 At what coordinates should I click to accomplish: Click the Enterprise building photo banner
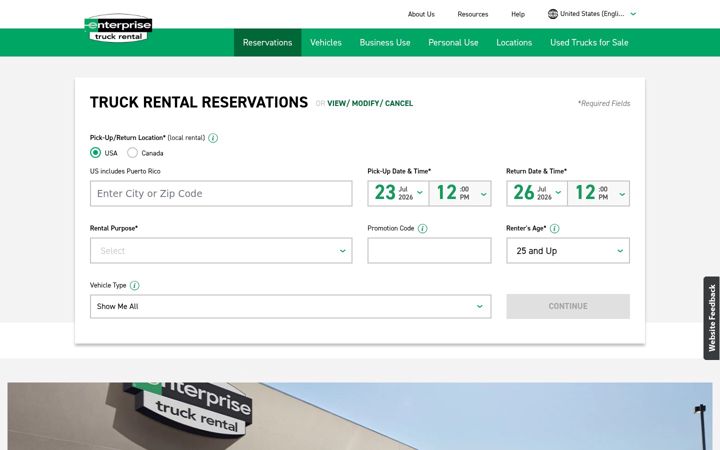tap(360, 416)
